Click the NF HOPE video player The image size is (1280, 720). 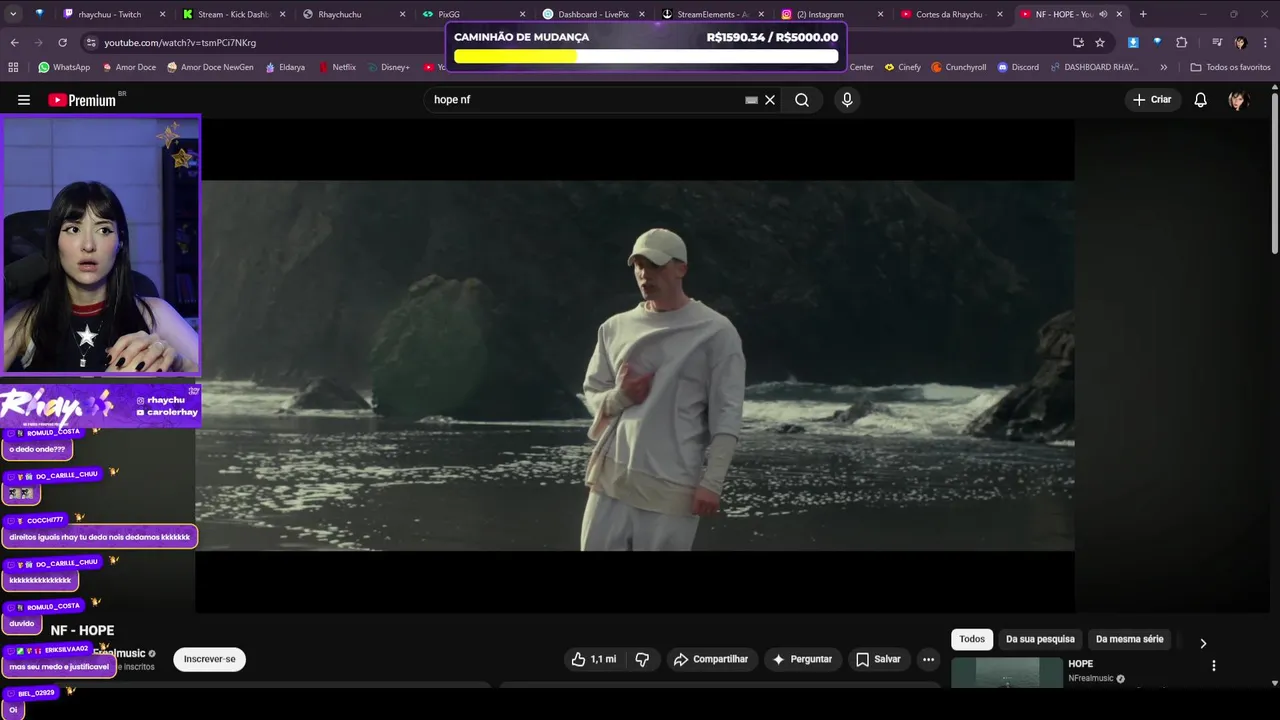point(635,365)
